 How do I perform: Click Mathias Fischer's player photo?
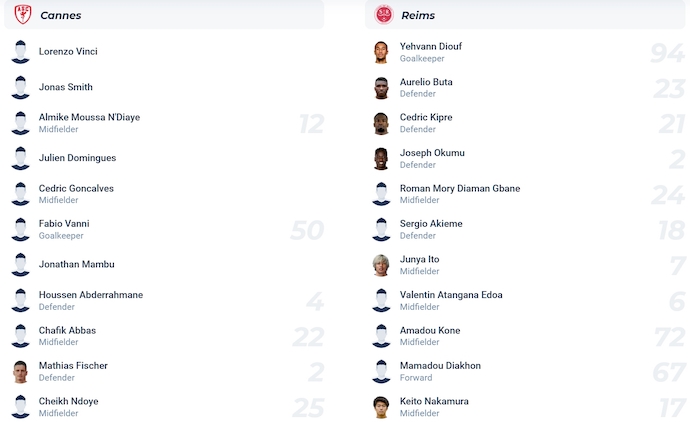click(20, 372)
